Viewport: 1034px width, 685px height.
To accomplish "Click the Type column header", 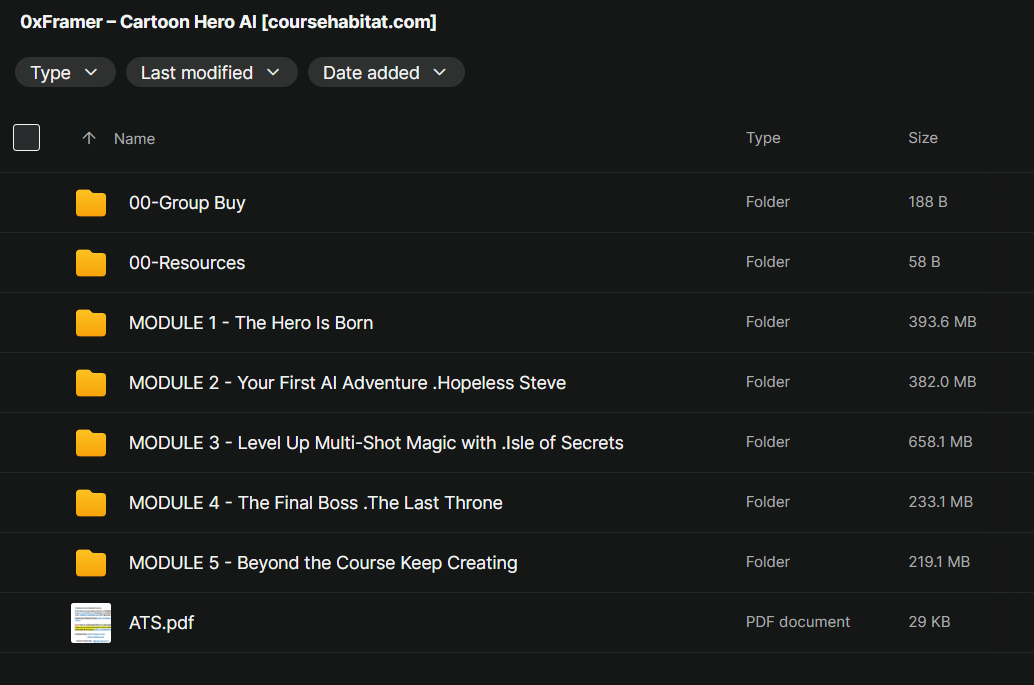I will (x=763, y=138).
